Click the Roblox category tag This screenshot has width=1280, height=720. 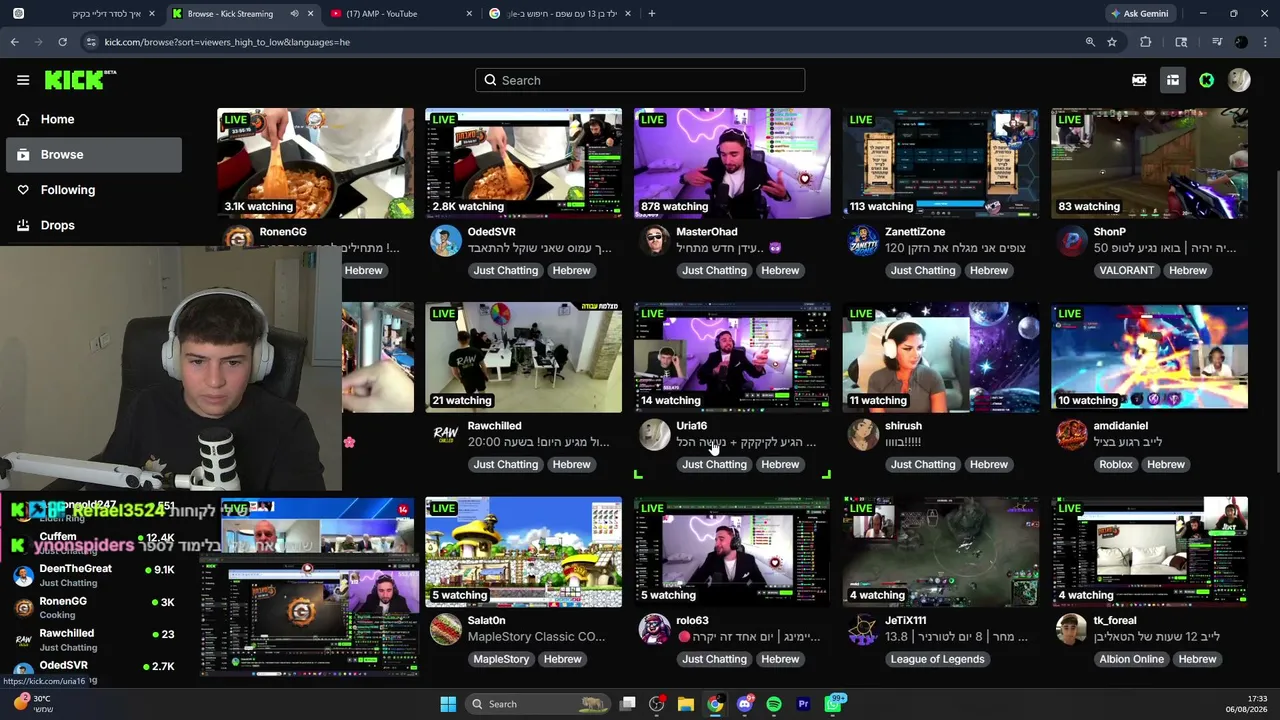pos(1116,464)
